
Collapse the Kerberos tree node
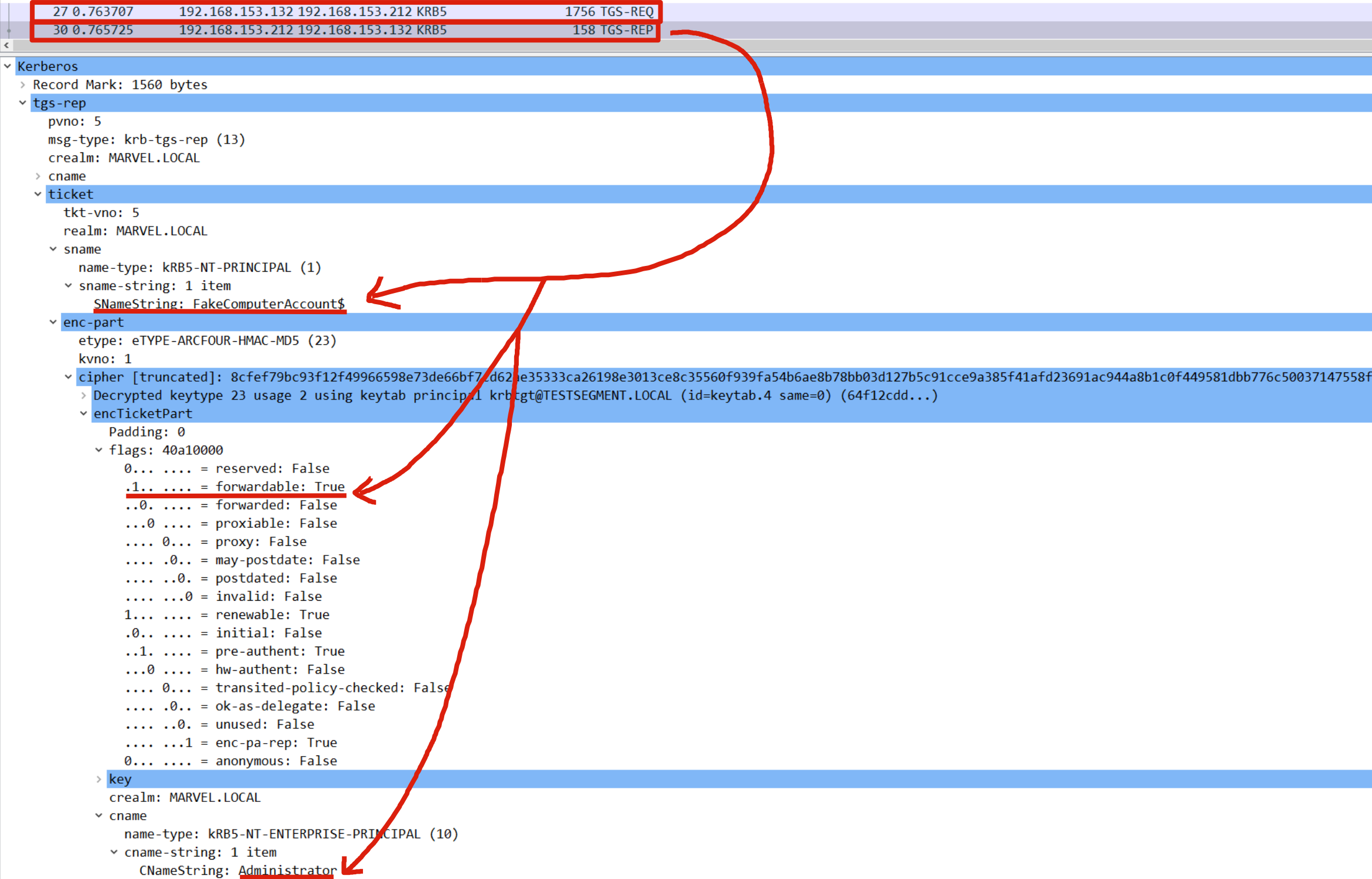point(8,66)
